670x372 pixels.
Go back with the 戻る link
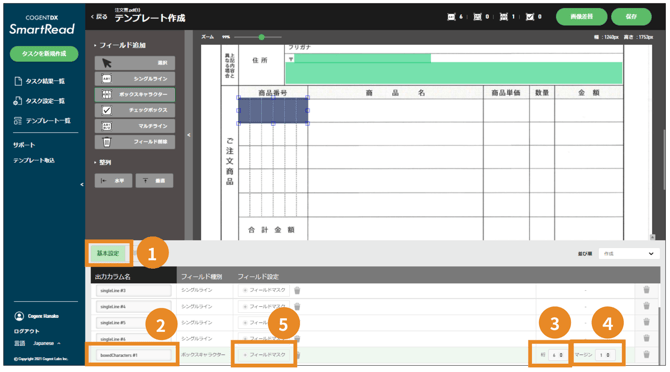tap(99, 17)
